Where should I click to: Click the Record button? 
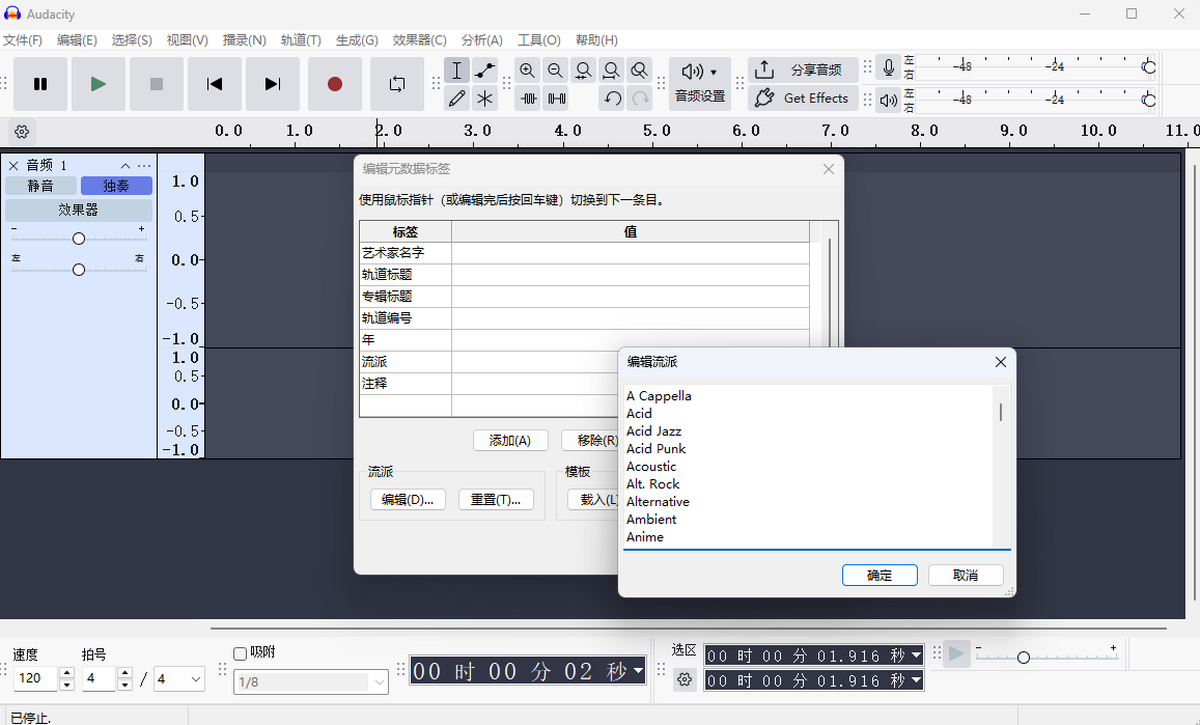pos(334,84)
